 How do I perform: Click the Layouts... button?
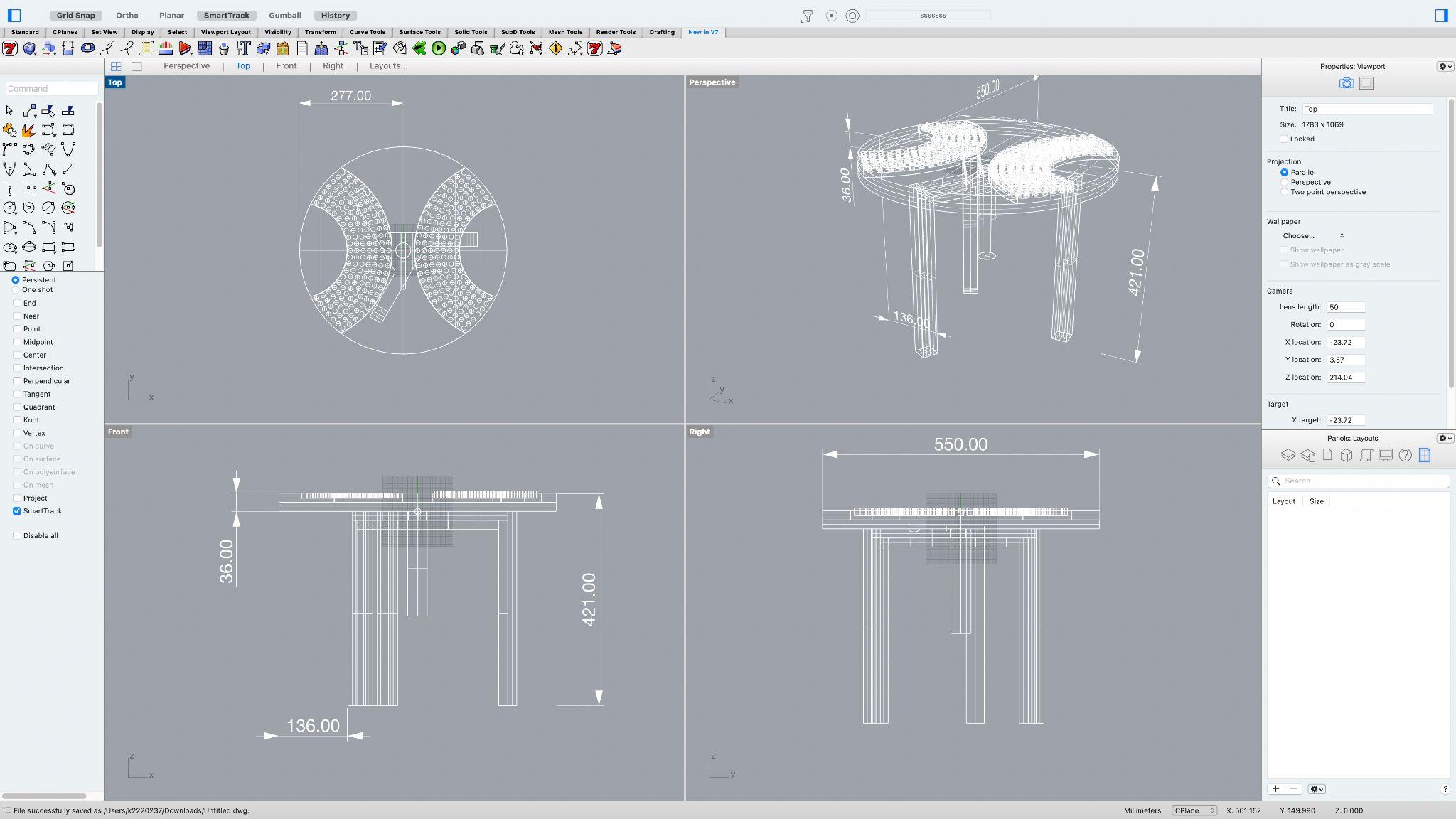click(x=388, y=66)
